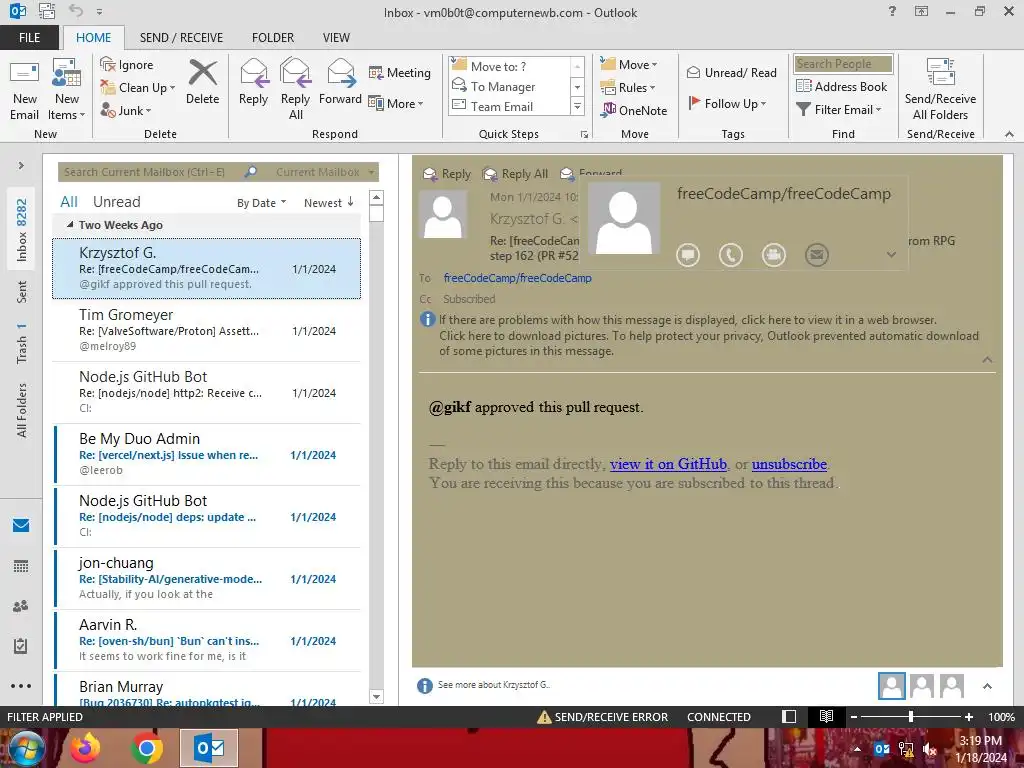
Task: Toggle Newest sort order
Action: click(x=328, y=202)
